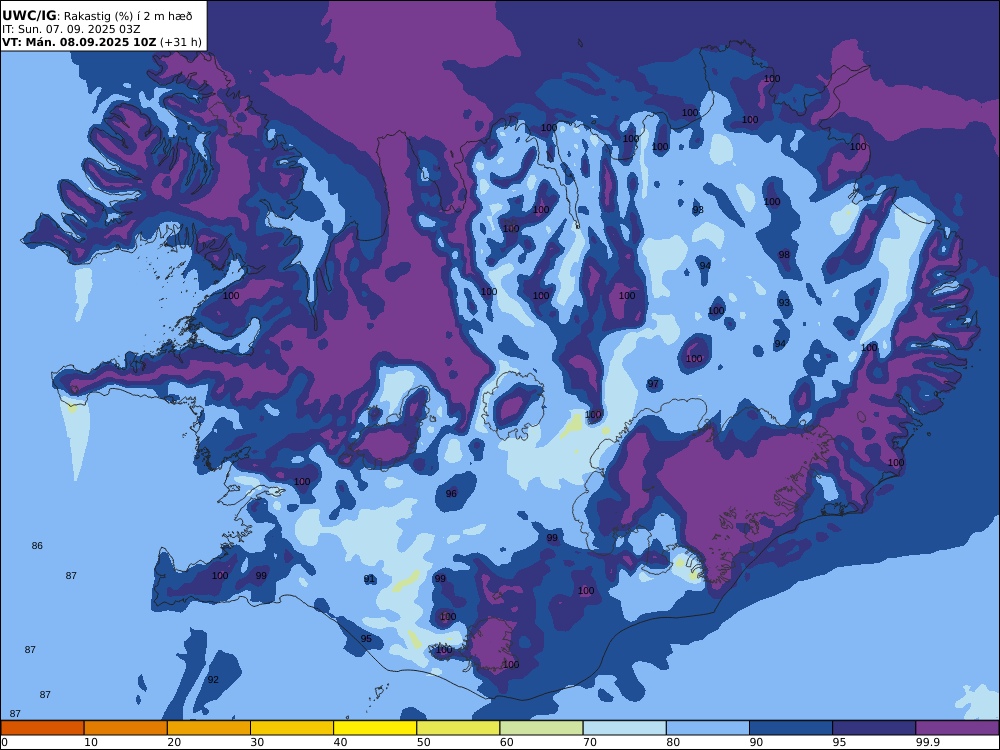The image size is (1000, 750).
Task: Click the initial time 'IT: Sun. 07. 09. 2025 03Z'
Action: click(71, 29)
